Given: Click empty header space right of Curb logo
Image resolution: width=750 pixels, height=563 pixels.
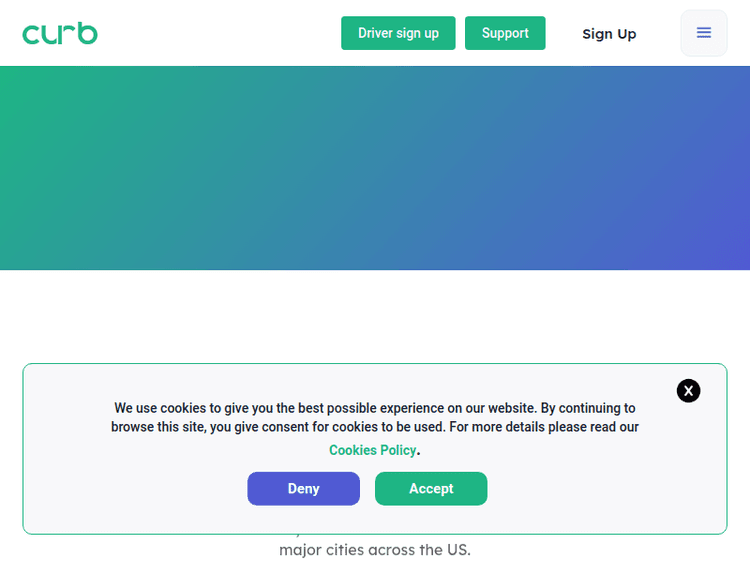Looking at the screenshot, I should 220,34.
